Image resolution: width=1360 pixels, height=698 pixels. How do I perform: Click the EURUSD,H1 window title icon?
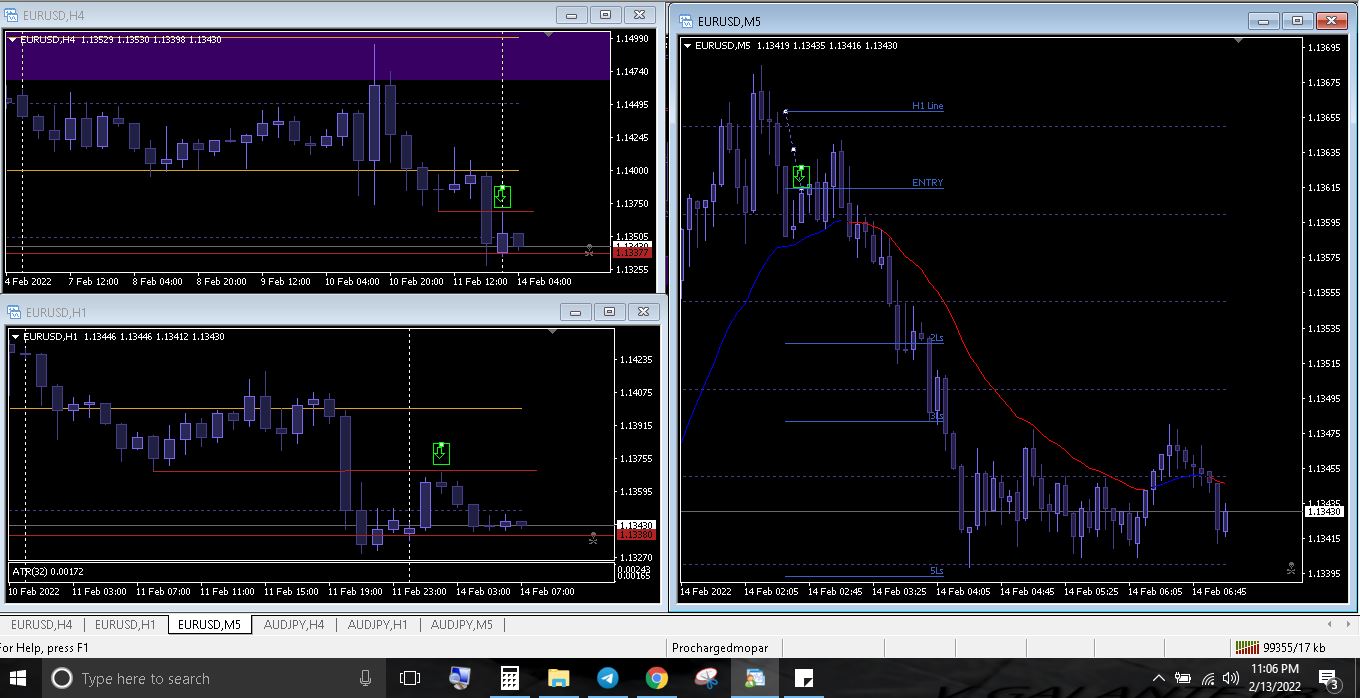pos(12,312)
